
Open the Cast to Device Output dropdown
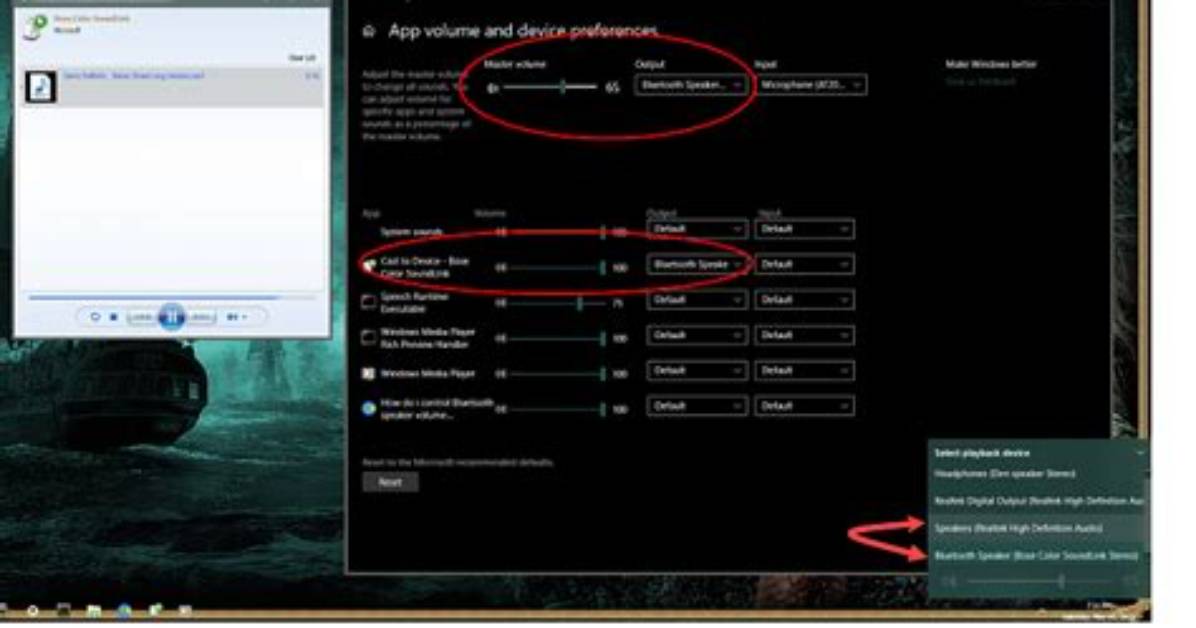696,265
